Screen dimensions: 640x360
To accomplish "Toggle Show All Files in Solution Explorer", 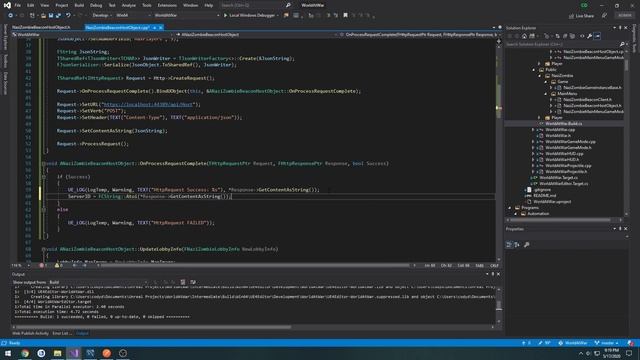I will [x=573, y=36].
